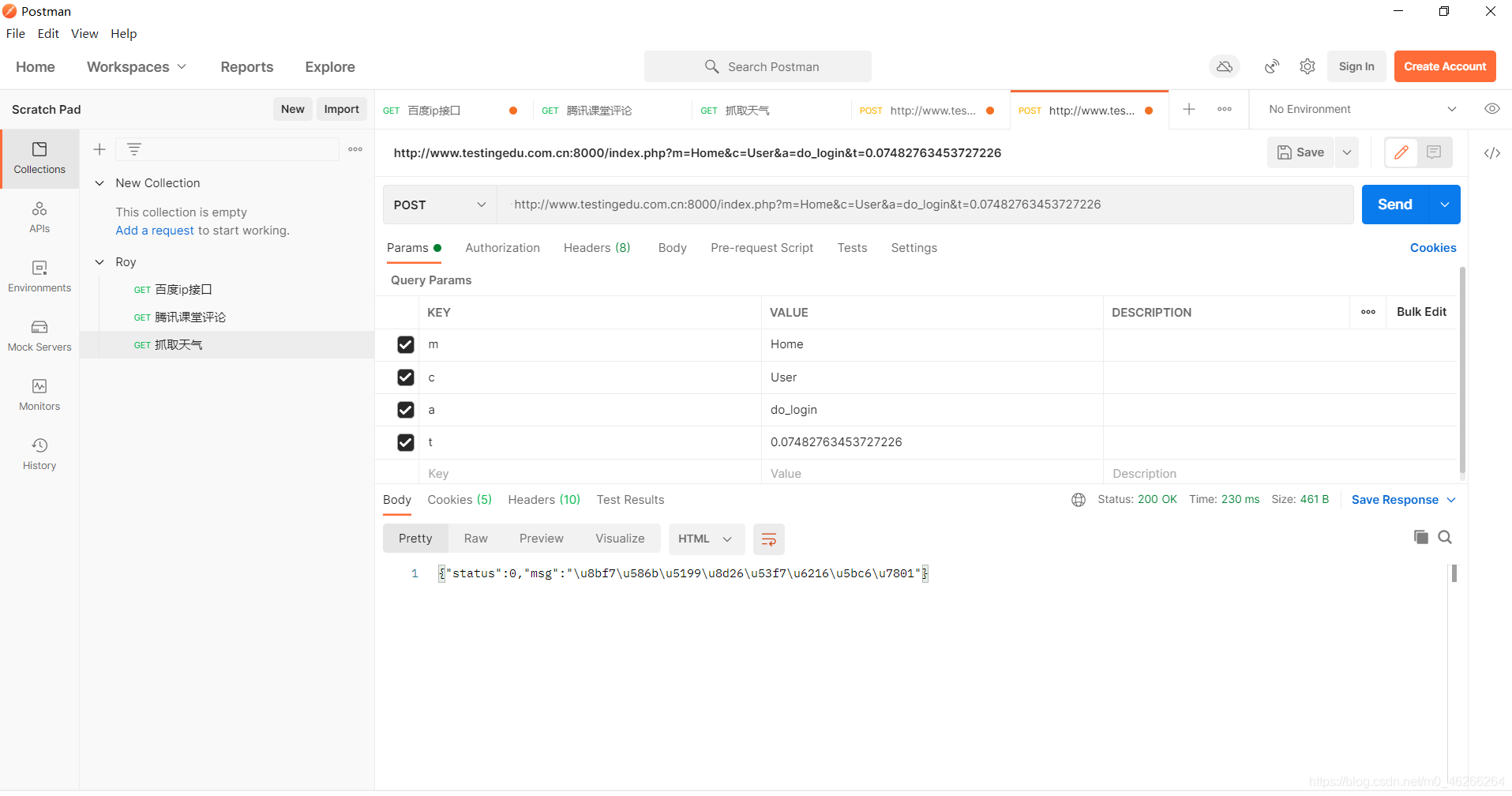
Task: Open query params column options dots
Action: (1368, 312)
